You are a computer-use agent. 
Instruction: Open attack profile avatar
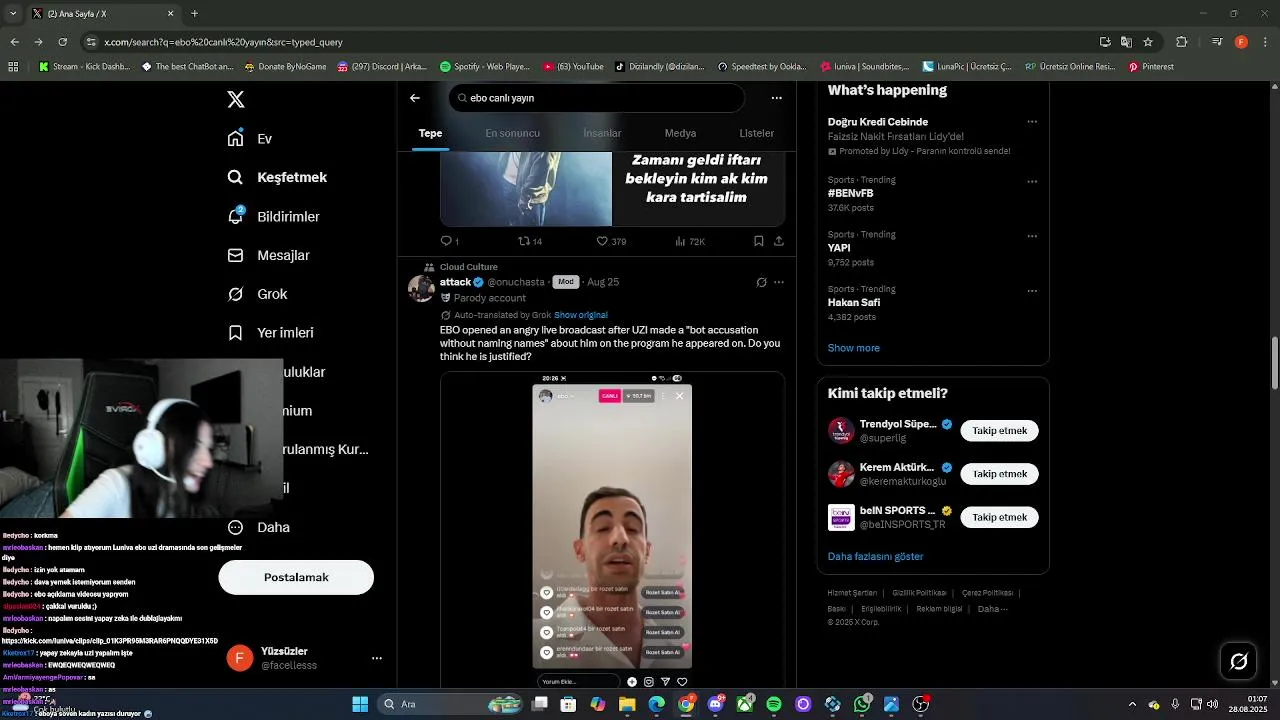pos(421,288)
